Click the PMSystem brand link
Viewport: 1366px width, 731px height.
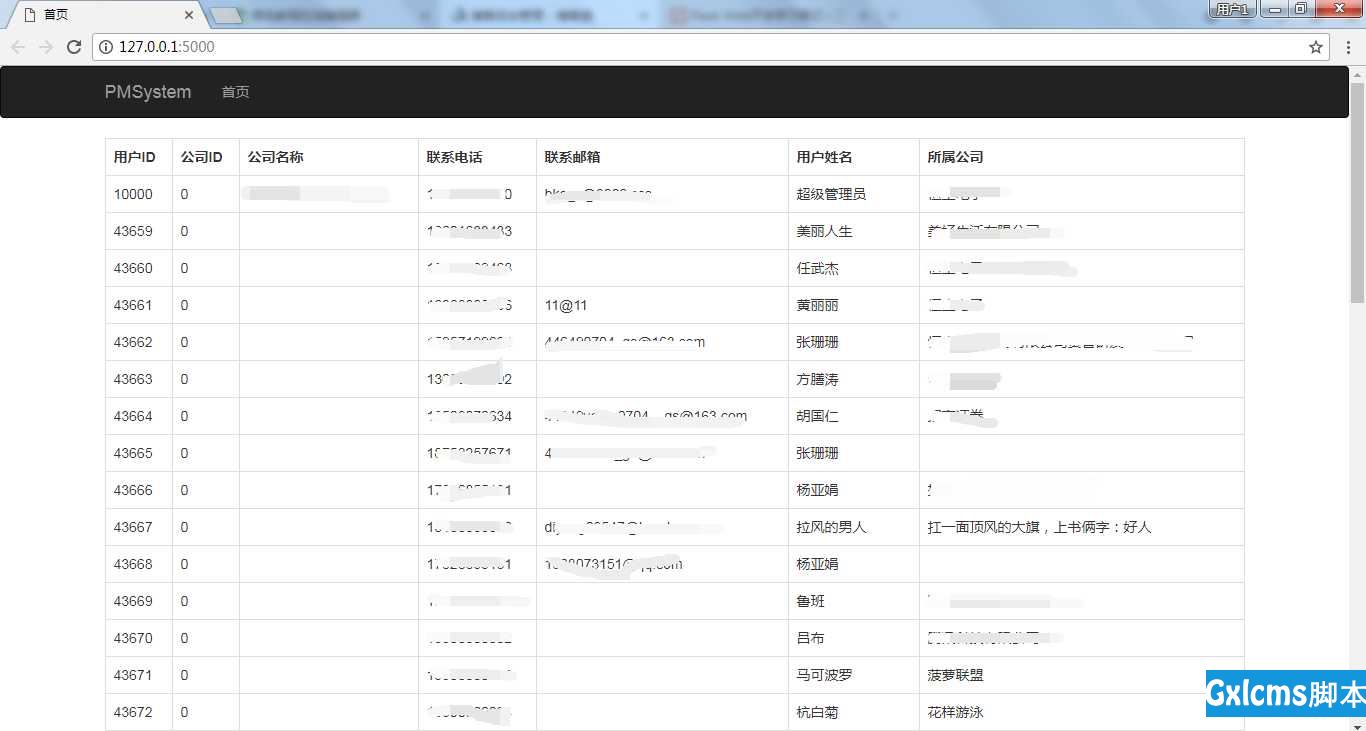[148, 92]
